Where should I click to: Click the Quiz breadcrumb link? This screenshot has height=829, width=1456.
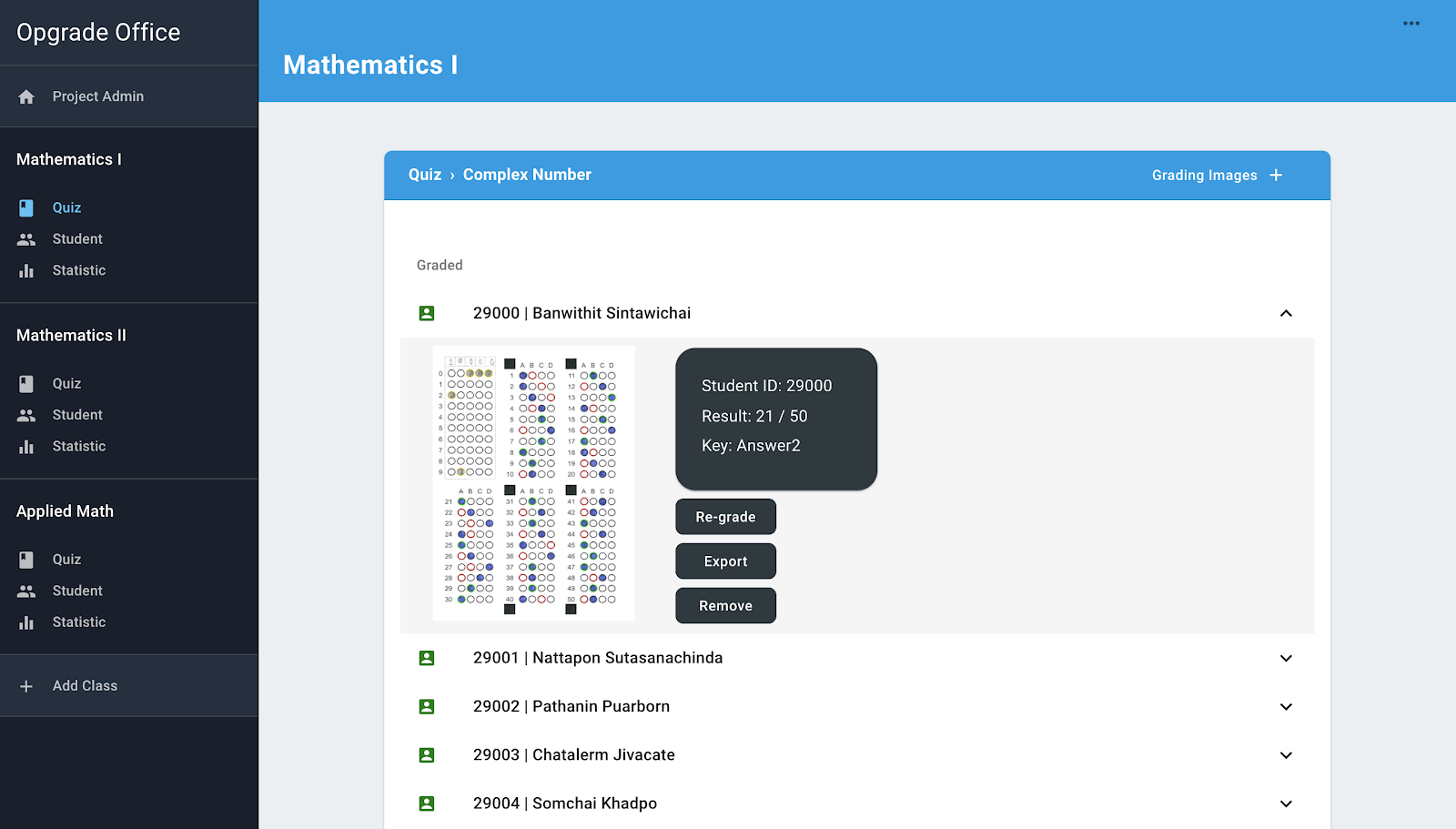(424, 175)
